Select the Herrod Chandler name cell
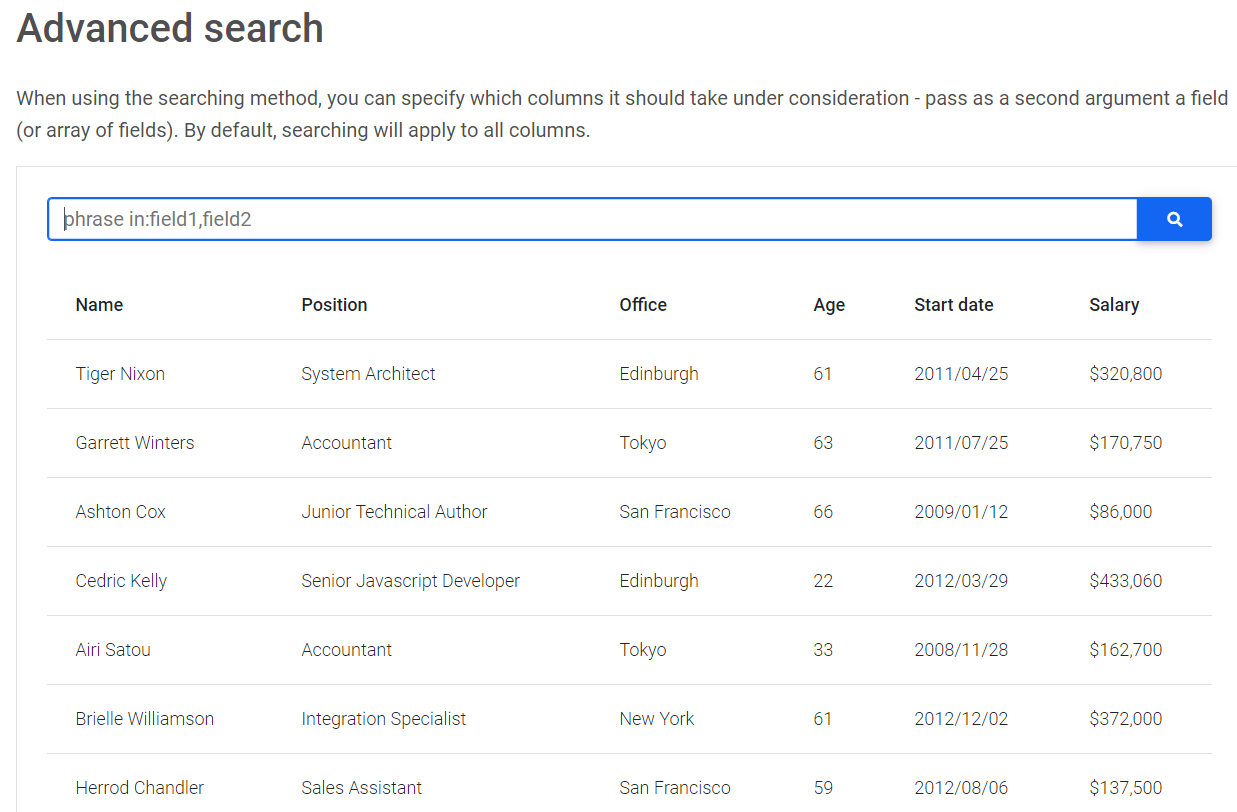 click(139, 788)
